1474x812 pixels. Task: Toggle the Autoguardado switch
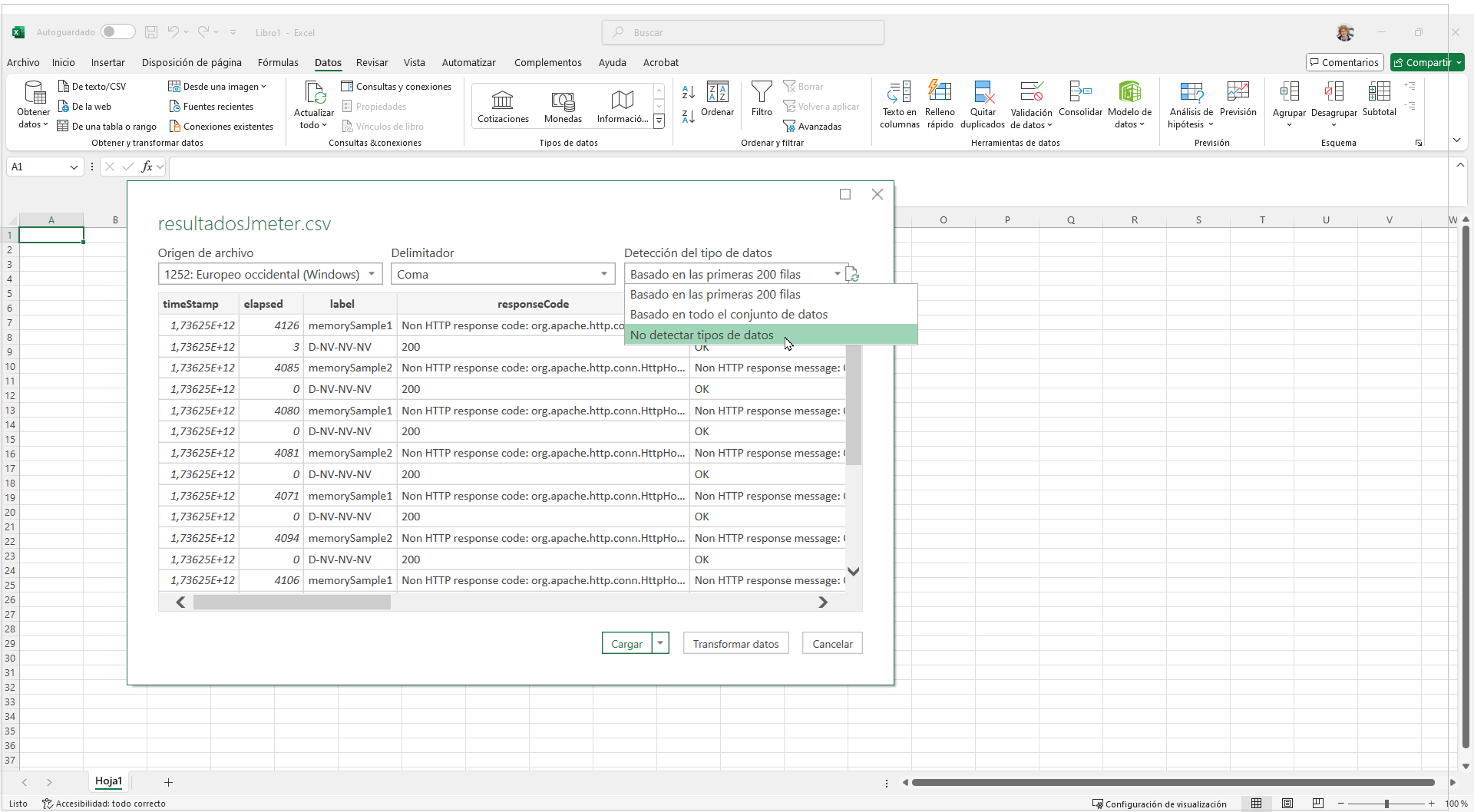click(117, 32)
